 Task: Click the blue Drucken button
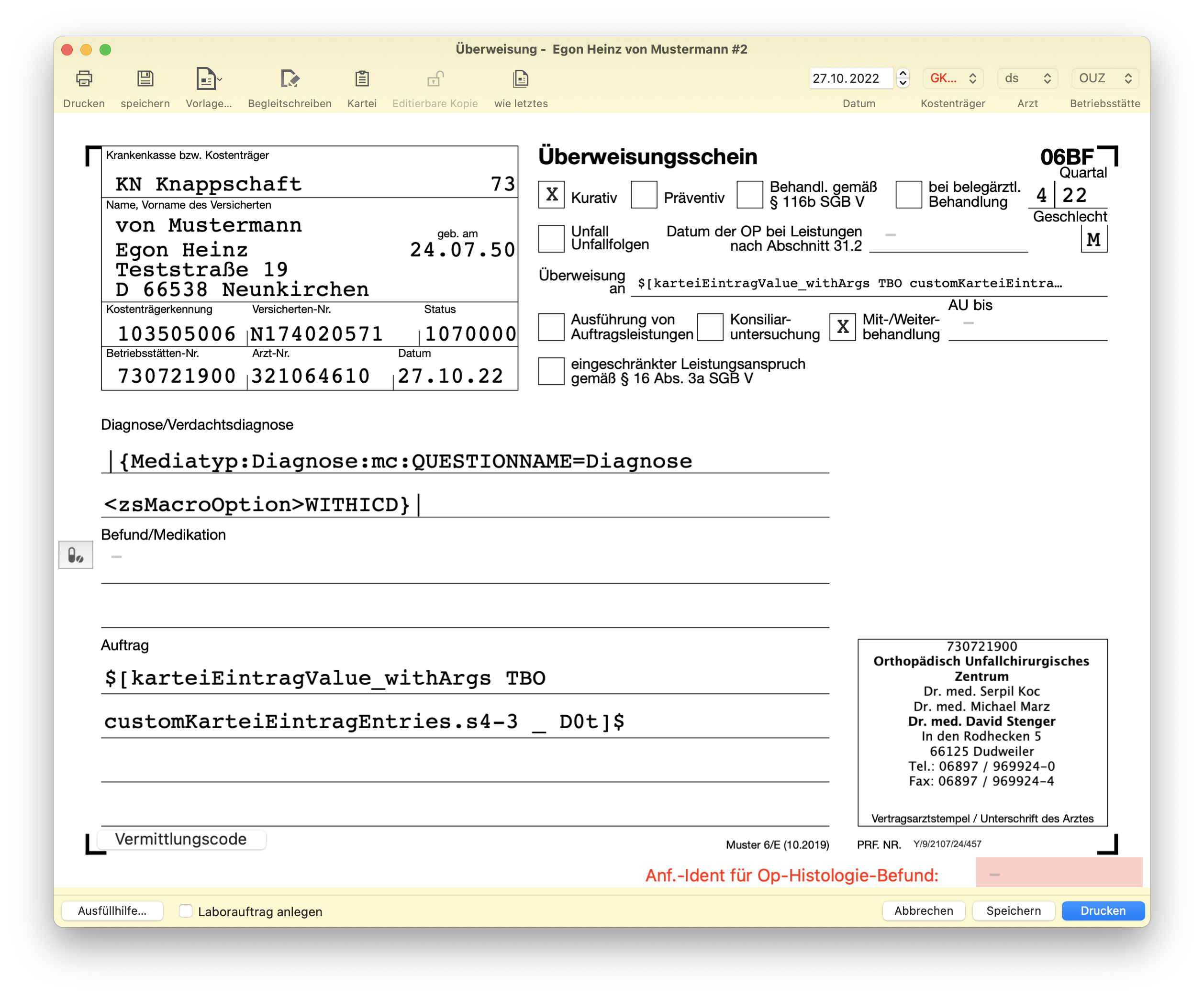coord(1103,911)
